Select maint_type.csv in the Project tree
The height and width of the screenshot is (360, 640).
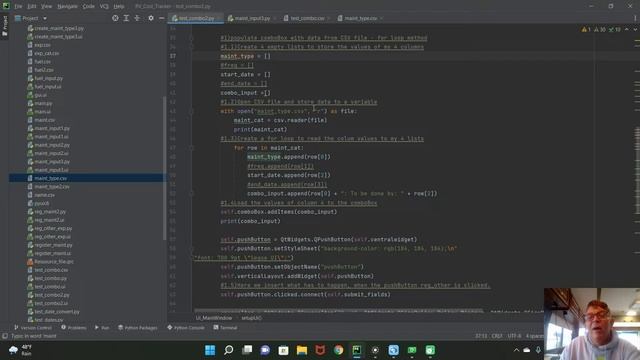pos(51,178)
